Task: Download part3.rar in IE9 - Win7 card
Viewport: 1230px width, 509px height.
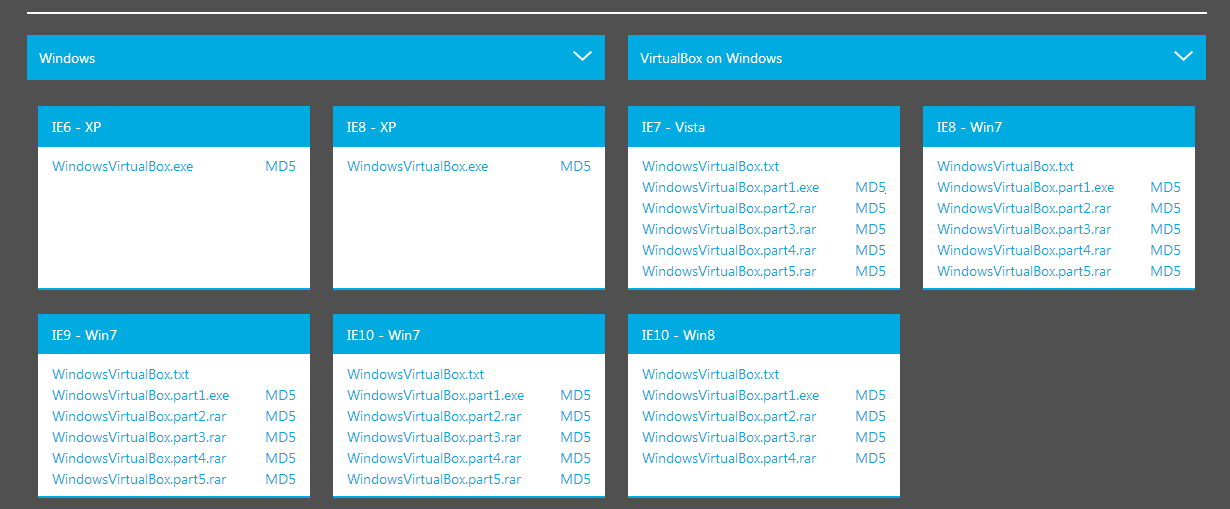Action: (139, 437)
